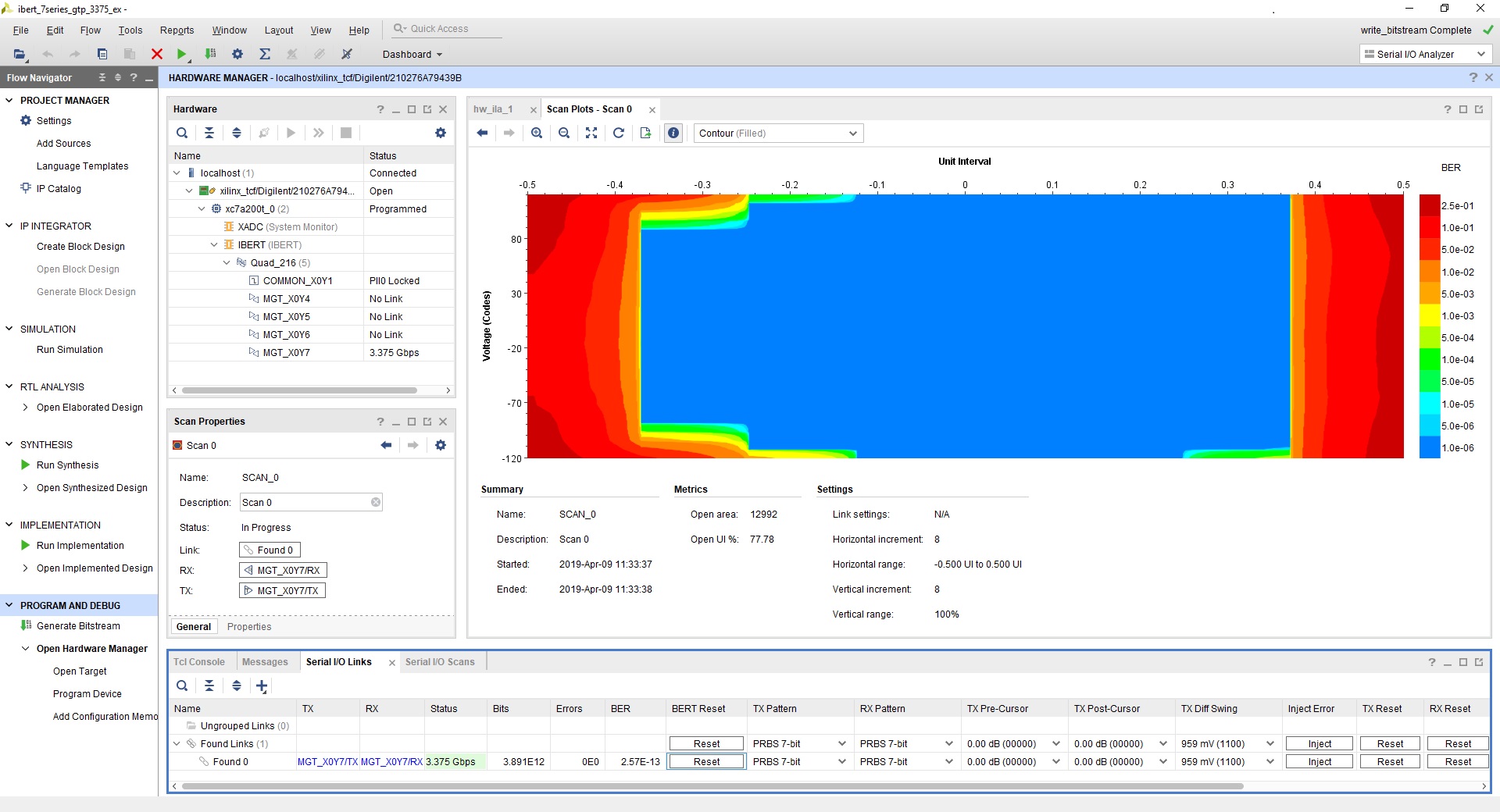
Task: Open the Contour (Filled) plot type dropdown
Action: coord(778,134)
